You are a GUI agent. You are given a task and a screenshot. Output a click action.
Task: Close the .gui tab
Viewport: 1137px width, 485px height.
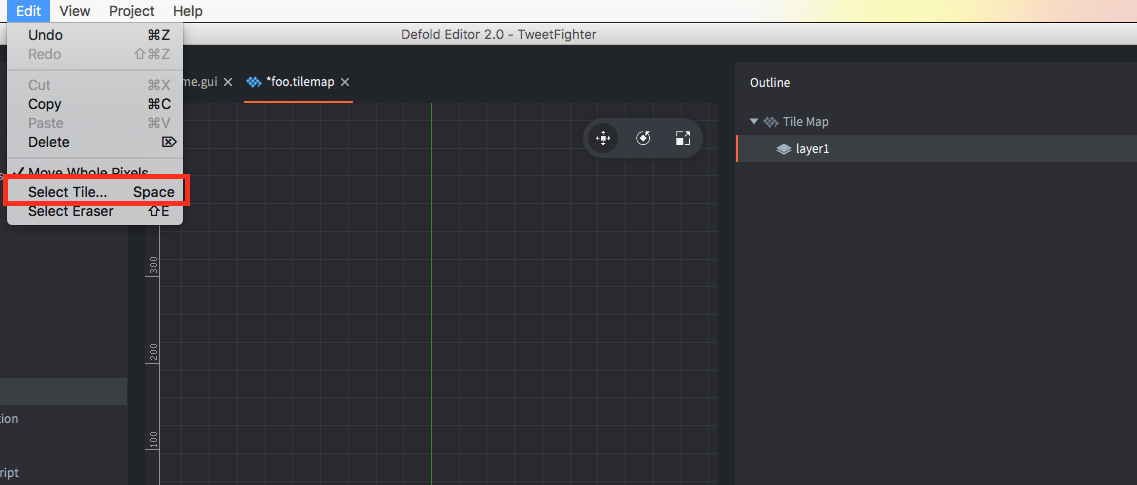(228, 82)
